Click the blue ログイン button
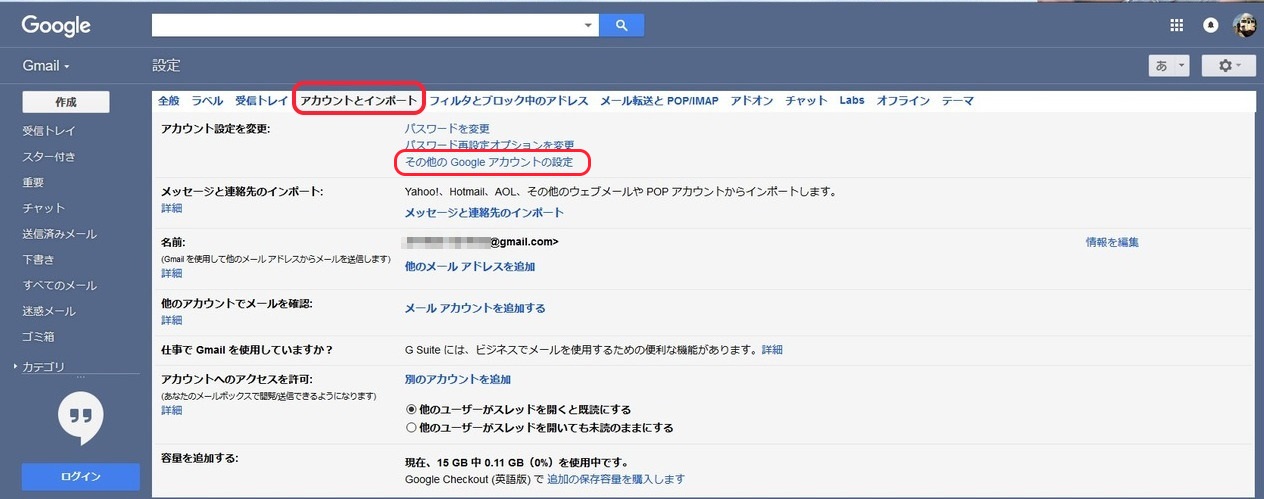 coord(81,476)
